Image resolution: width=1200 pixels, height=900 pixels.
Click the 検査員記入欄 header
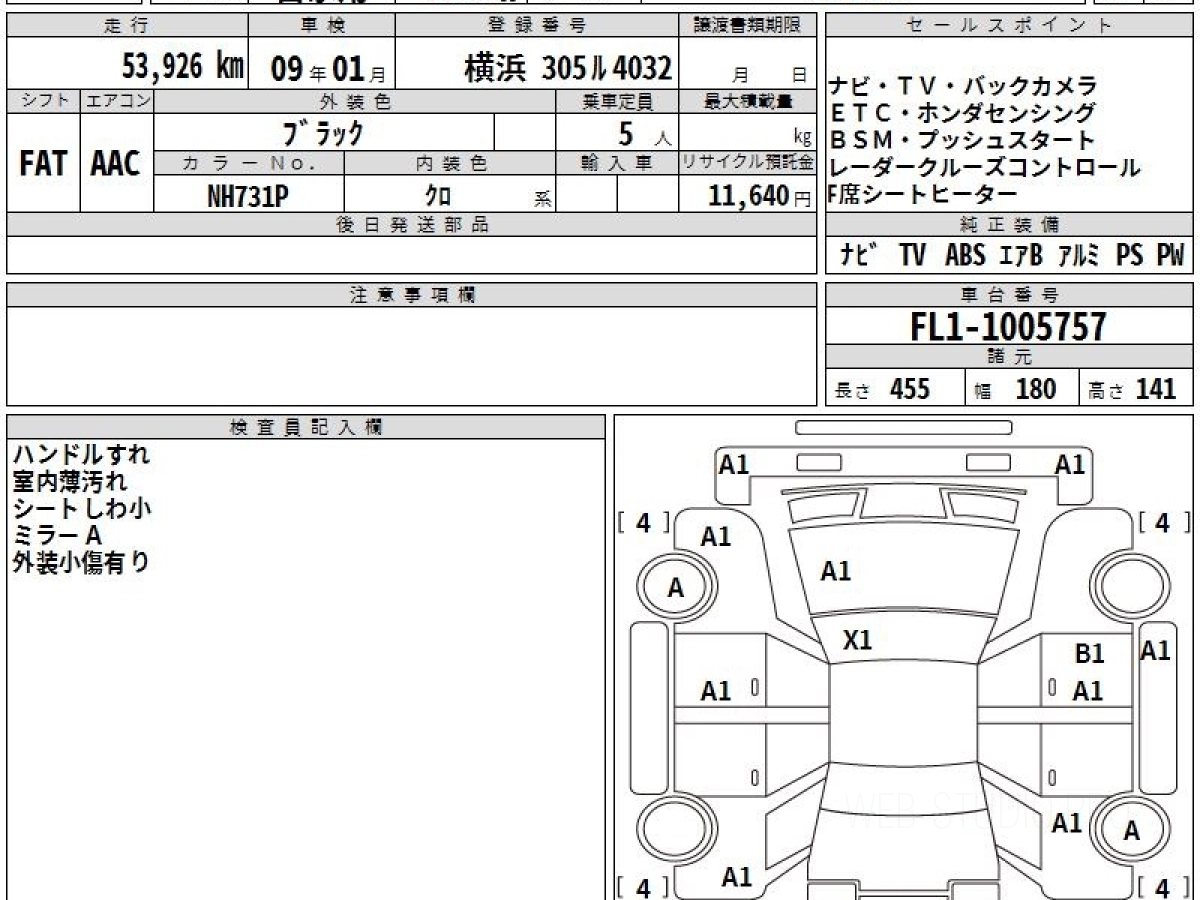[x=306, y=426]
